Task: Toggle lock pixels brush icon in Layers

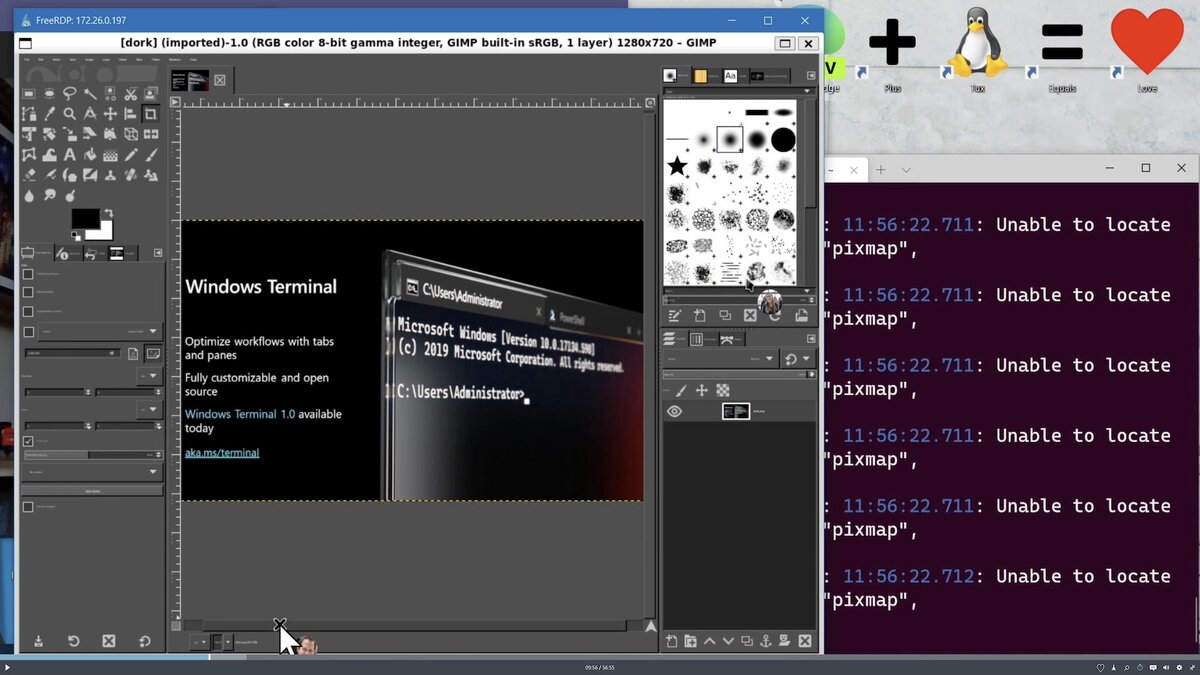Action: coord(681,390)
